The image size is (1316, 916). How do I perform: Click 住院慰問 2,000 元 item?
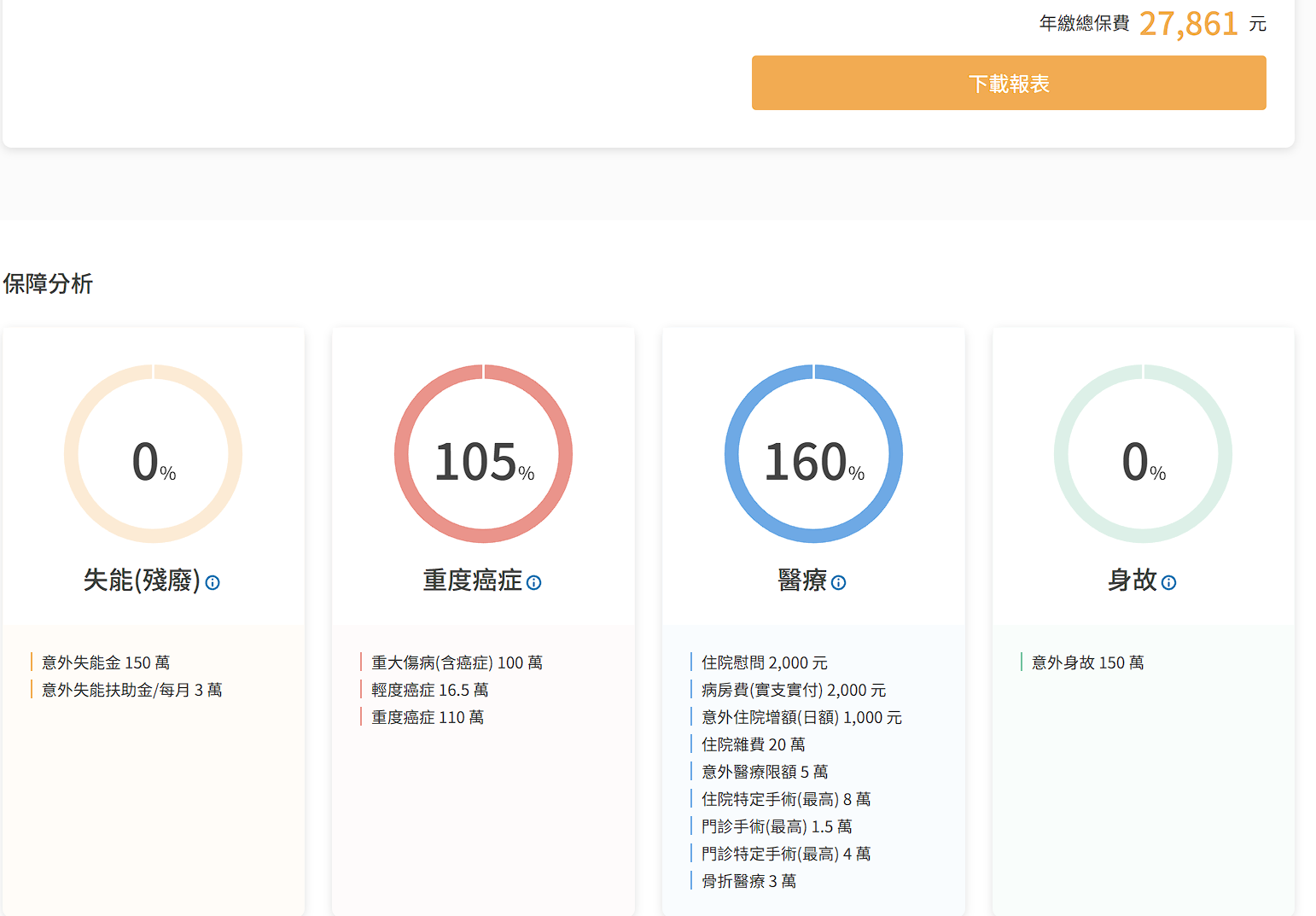point(764,662)
